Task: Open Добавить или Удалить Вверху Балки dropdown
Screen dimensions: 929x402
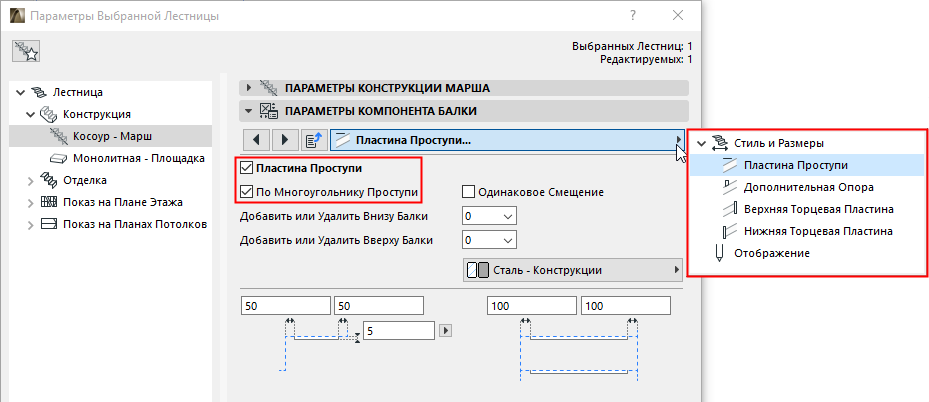Action: (x=489, y=240)
